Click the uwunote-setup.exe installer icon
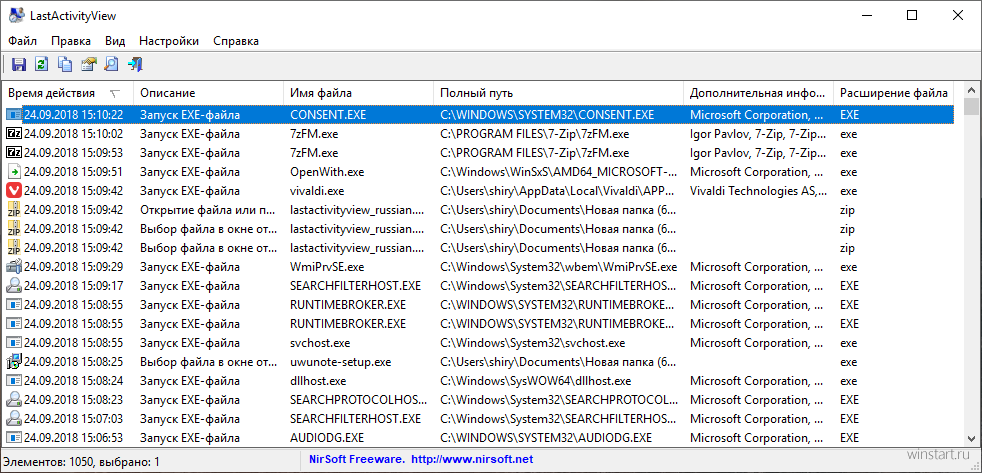The width and height of the screenshot is (982, 473). (14, 361)
